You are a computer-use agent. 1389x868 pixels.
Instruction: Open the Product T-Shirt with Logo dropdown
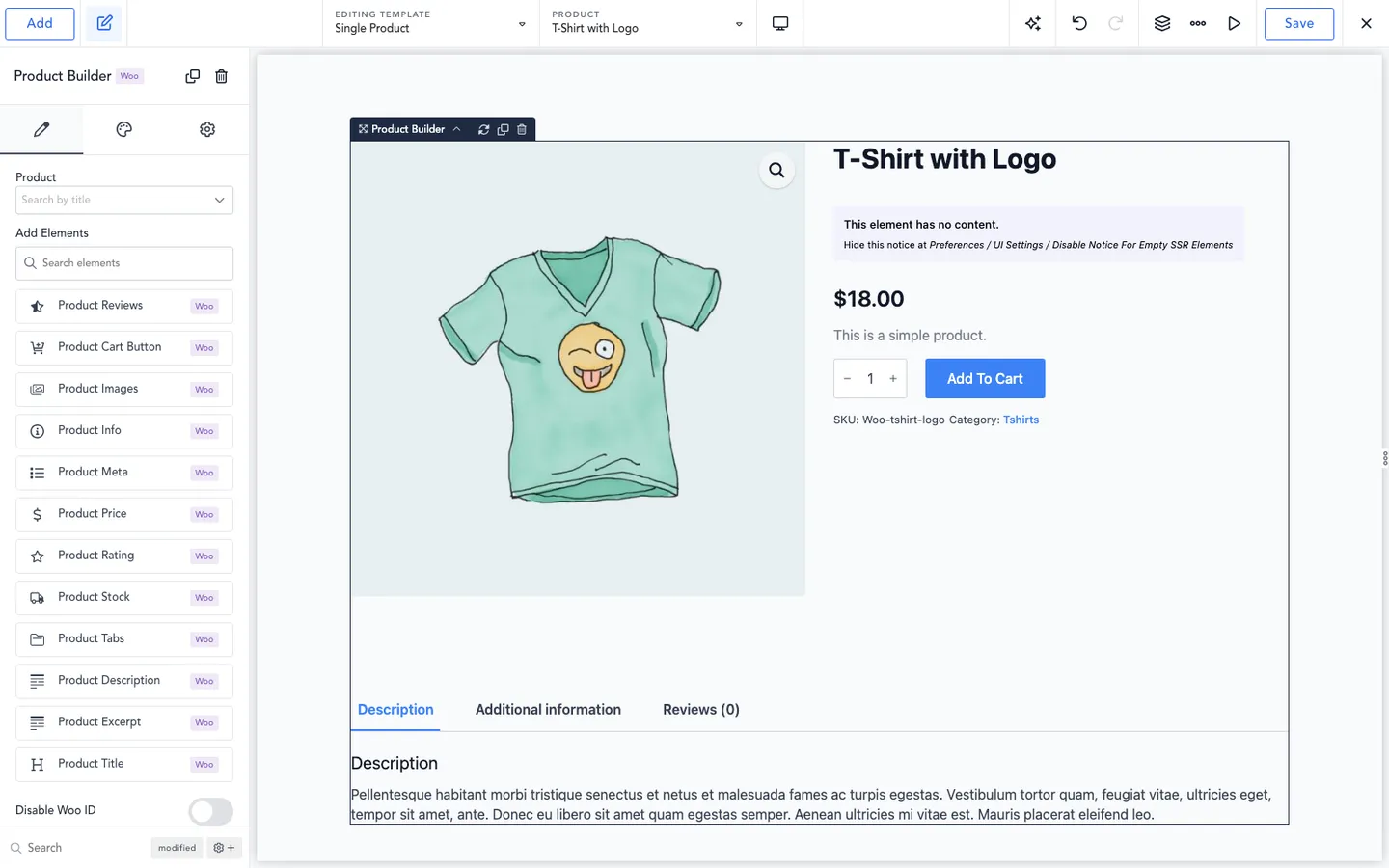coord(647,23)
